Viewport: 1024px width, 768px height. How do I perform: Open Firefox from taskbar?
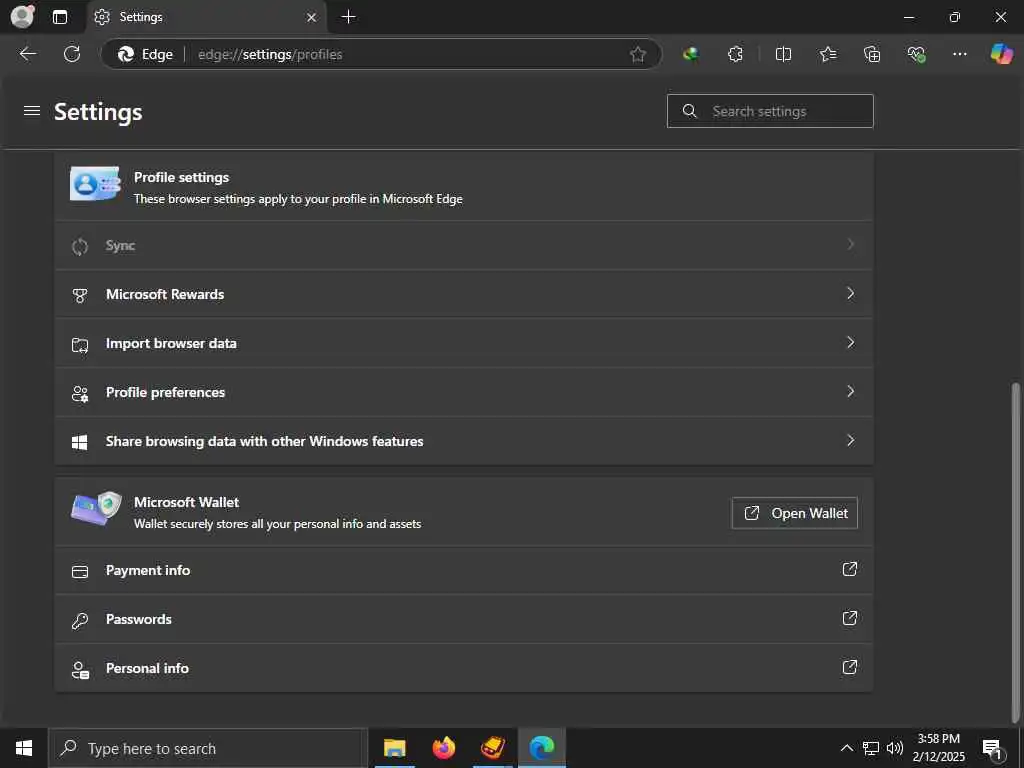point(443,748)
